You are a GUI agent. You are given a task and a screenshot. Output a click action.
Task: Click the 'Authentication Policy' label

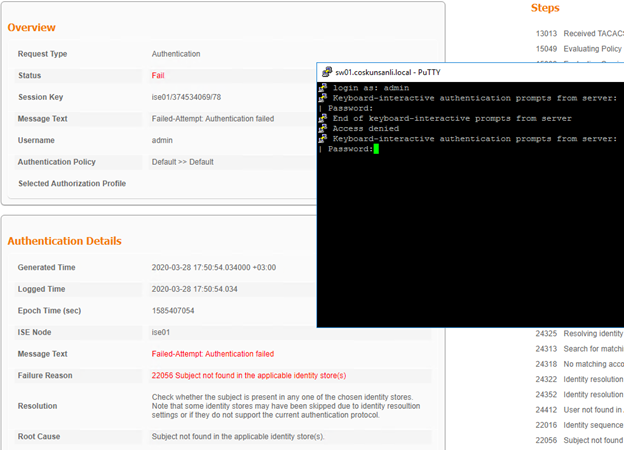pyautogui.click(x=57, y=162)
